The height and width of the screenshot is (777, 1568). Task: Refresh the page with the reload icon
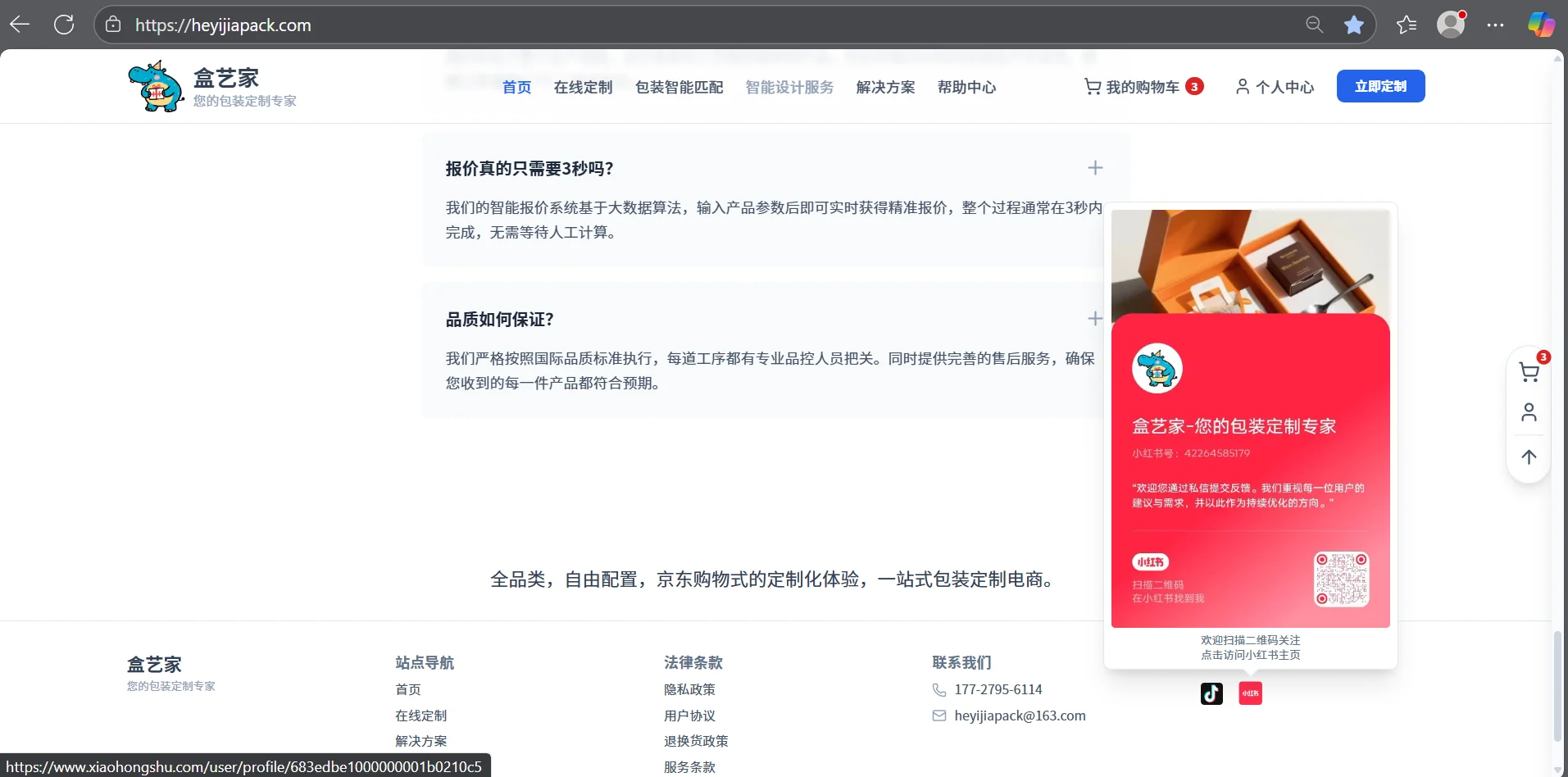click(64, 25)
